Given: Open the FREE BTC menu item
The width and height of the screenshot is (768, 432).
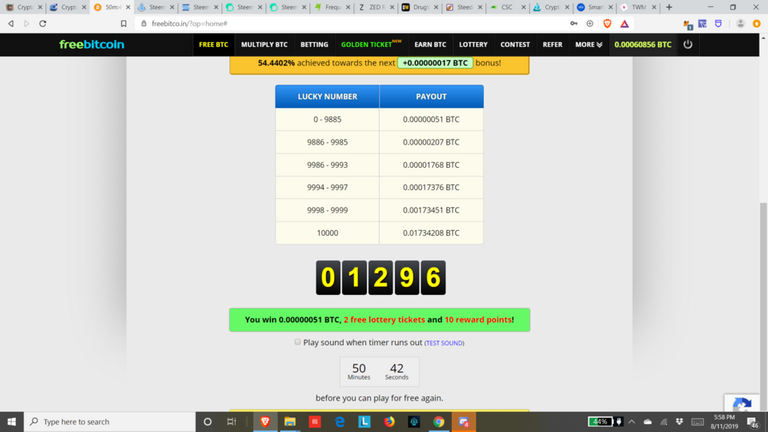Looking at the screenshot, I should click(x=214, y=45).
